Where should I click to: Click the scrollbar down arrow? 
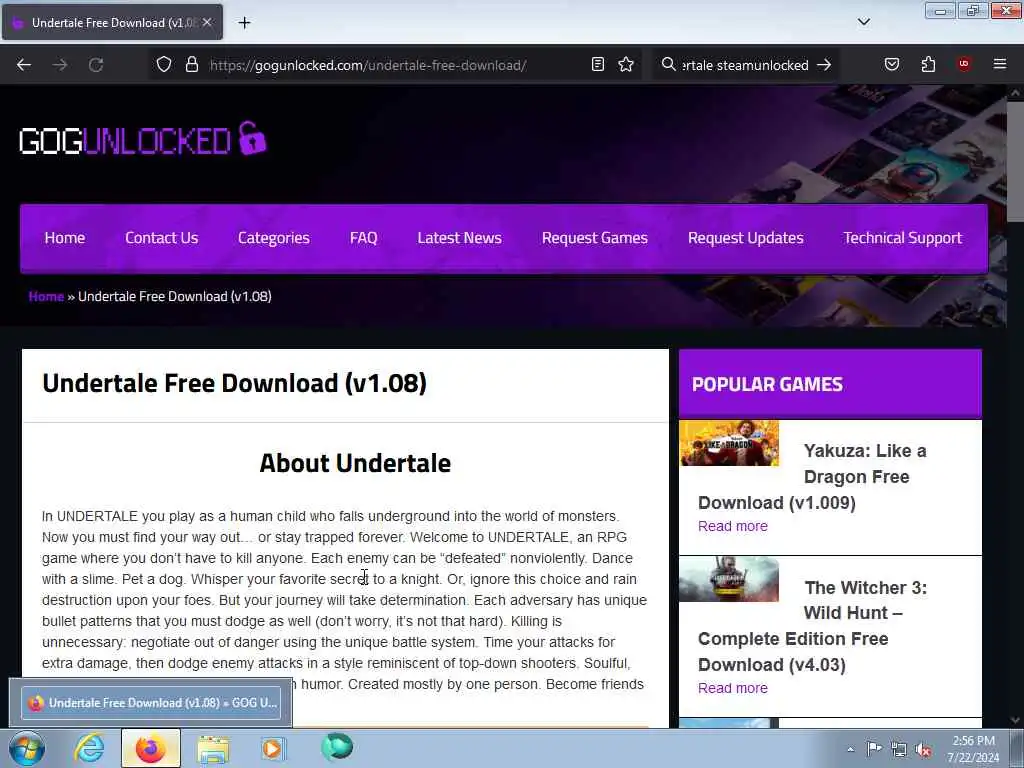click(1015, 720)
